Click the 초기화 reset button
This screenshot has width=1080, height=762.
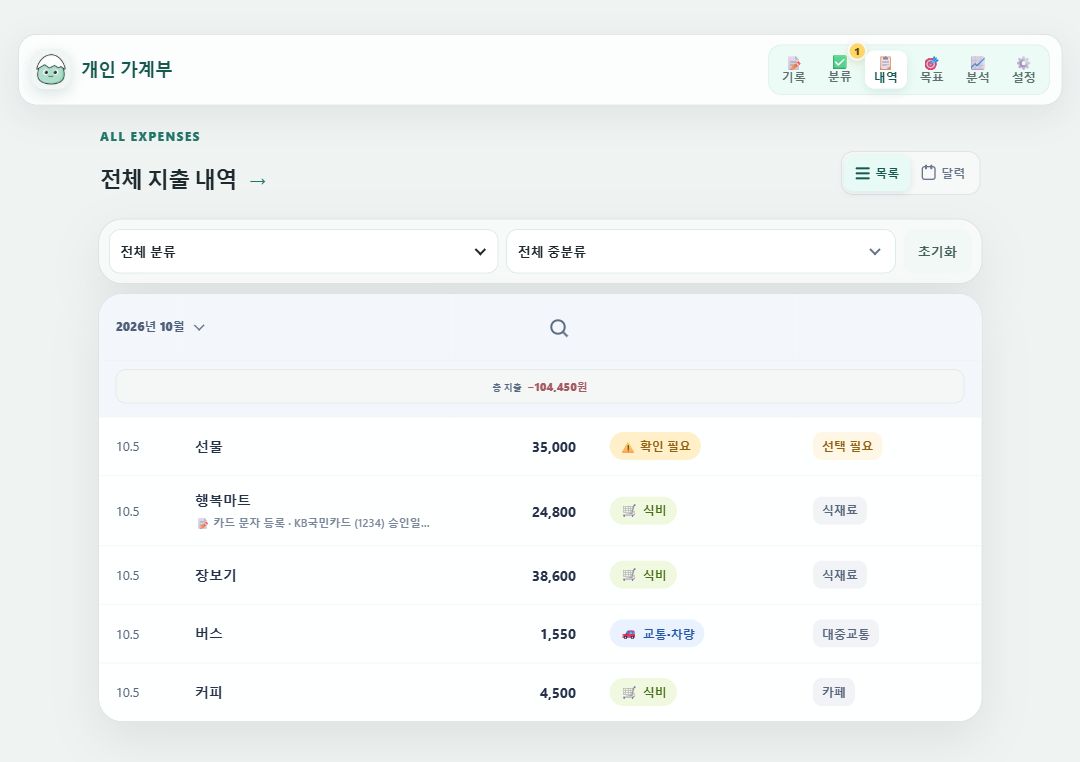(937, 251)
